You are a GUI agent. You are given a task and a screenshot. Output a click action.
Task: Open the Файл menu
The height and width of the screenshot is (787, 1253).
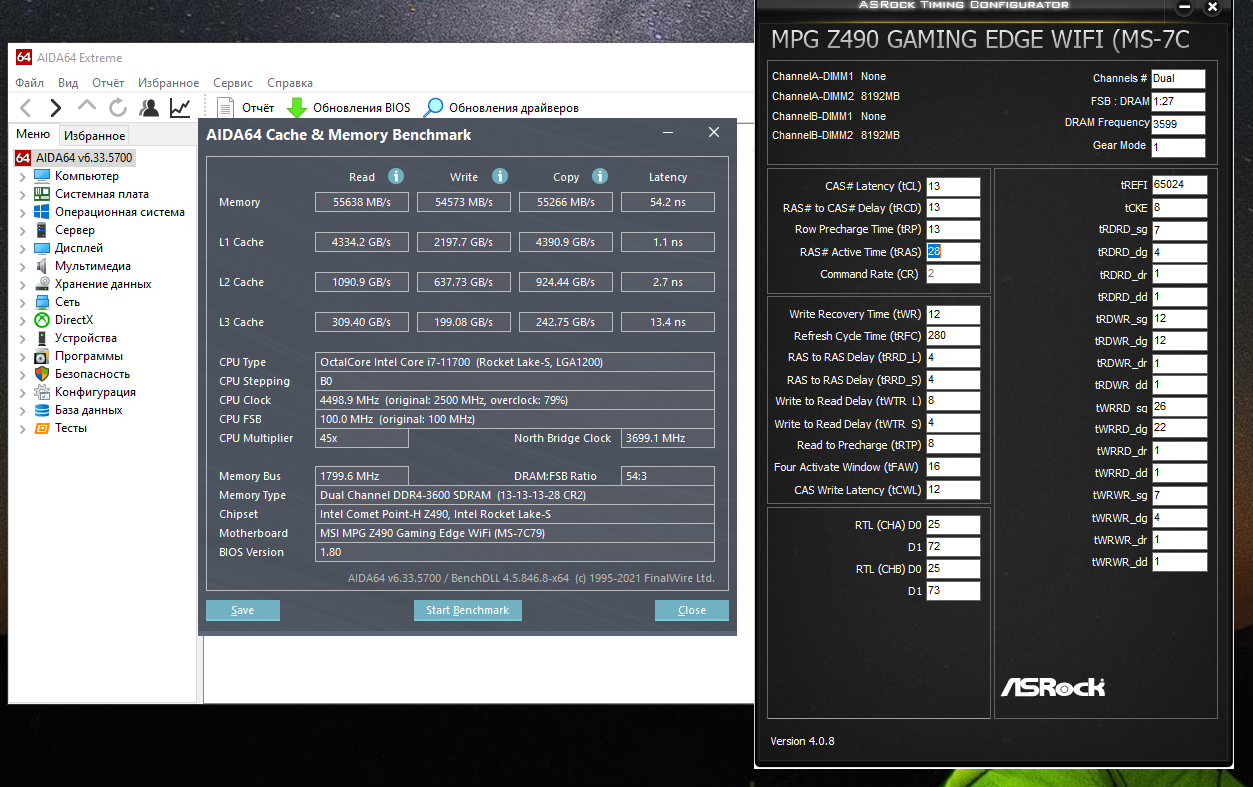(29, 83)
